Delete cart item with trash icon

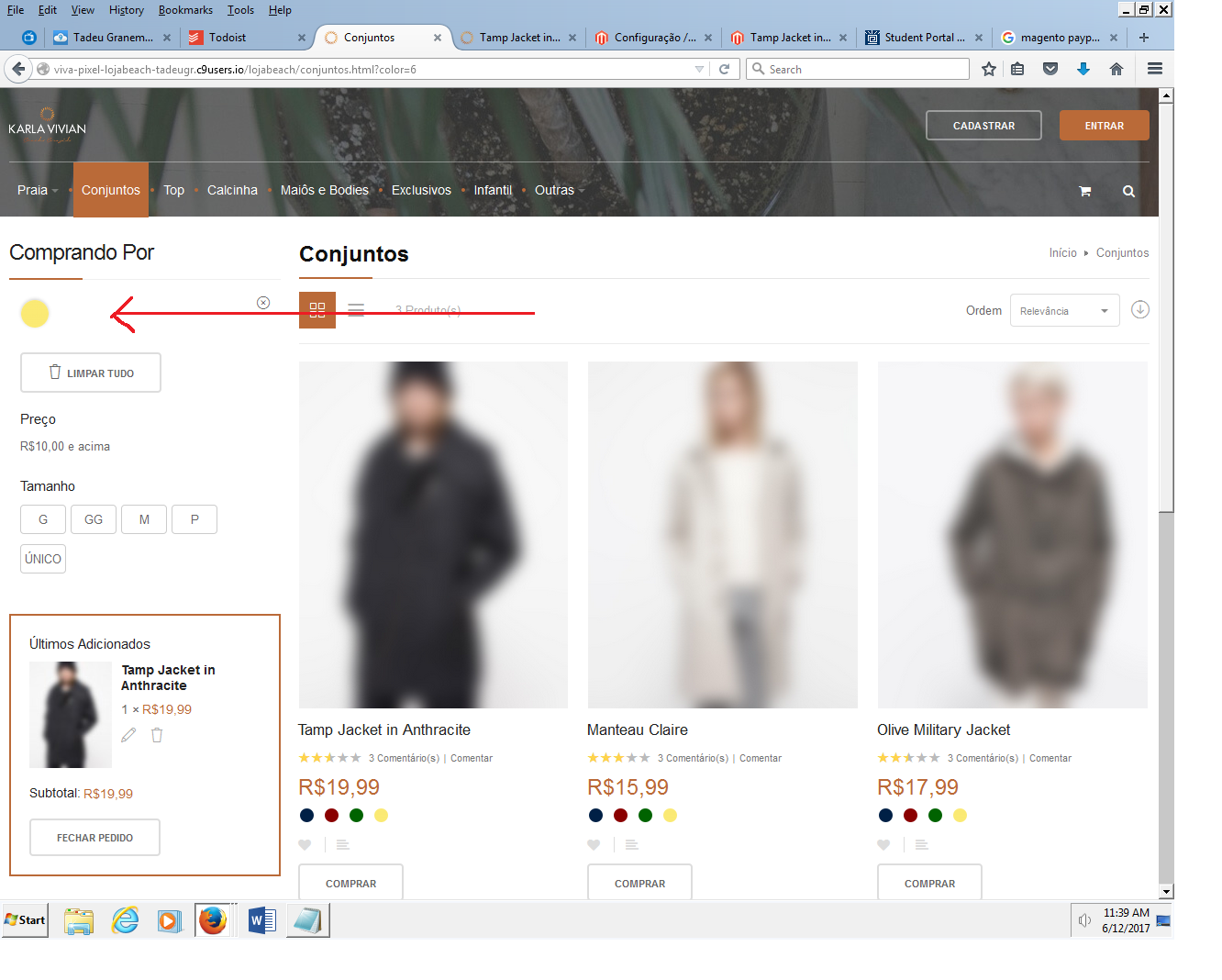point(157,735)
